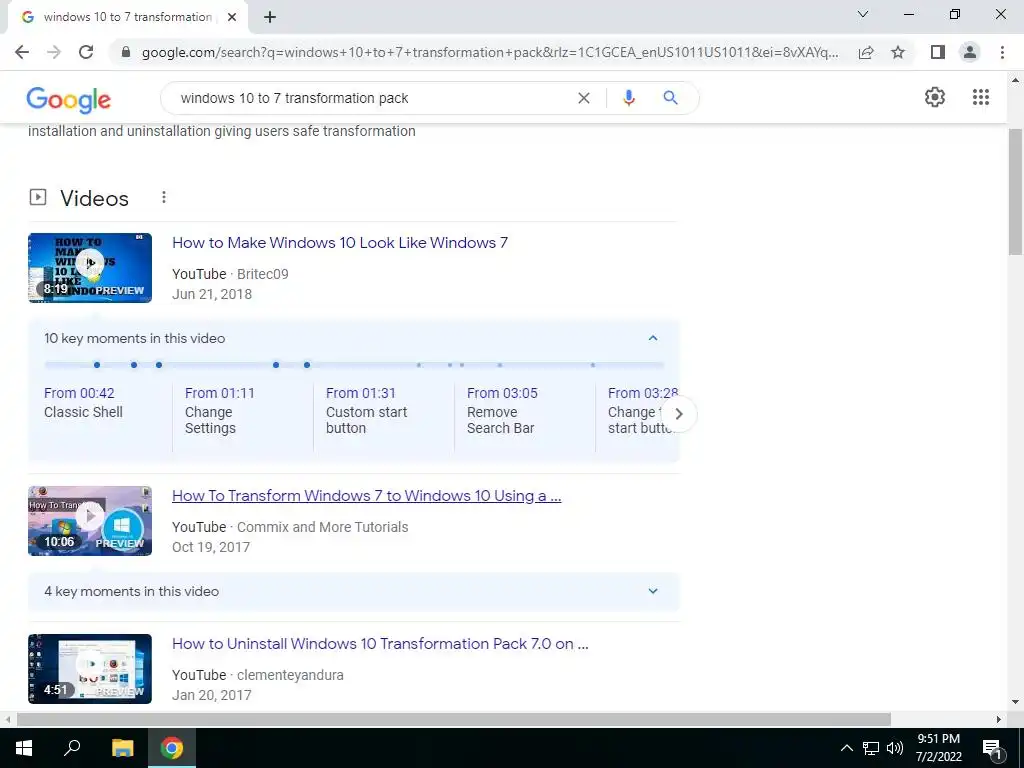
Task: Show next key moments with the arrow
Action: (x=679, y=414)
